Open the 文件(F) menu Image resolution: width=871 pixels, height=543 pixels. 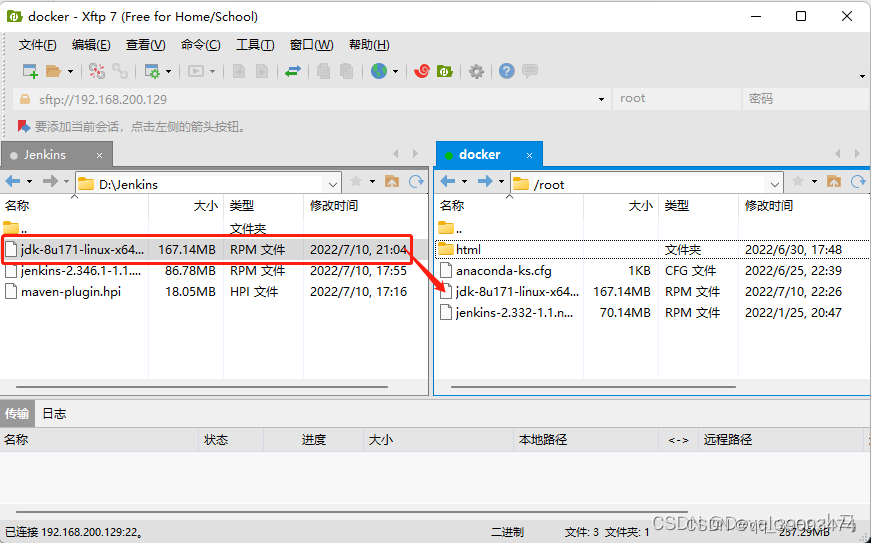coord(37,45)
